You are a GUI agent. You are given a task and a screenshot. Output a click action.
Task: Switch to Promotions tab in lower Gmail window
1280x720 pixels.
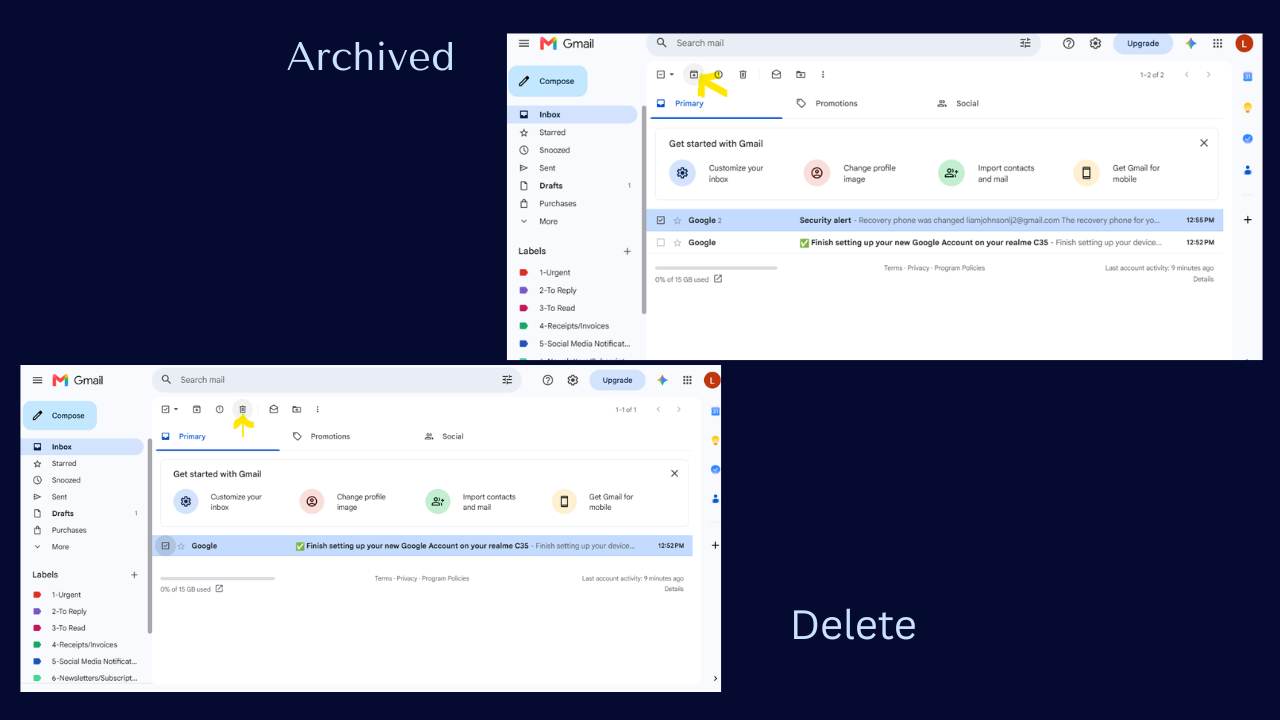tap(322, 436)
